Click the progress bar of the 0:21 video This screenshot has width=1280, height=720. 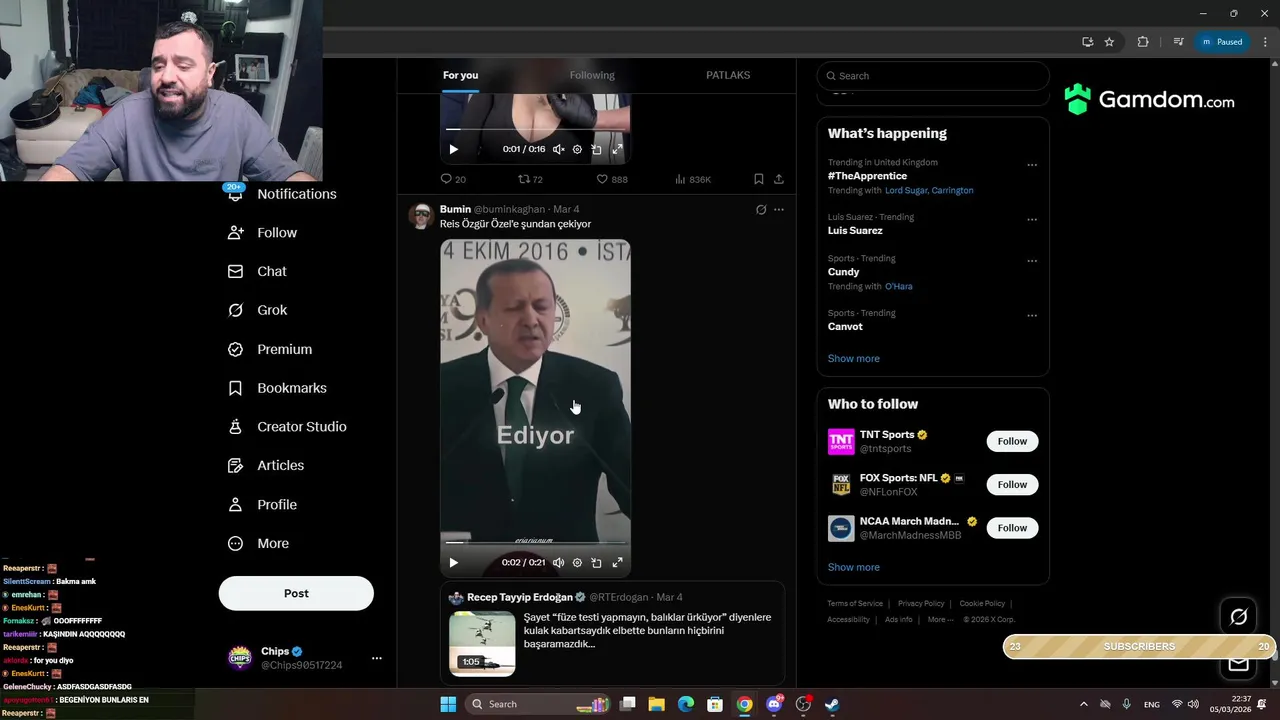point(535,543)
